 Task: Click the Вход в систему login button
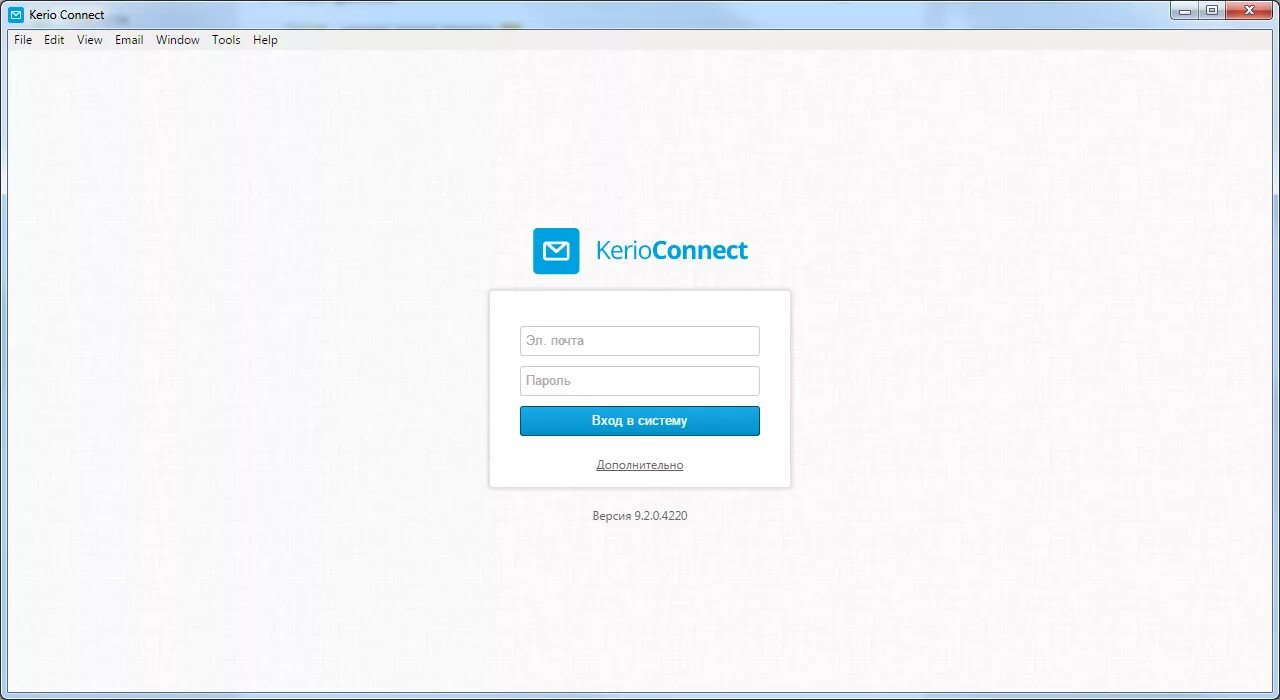[x=640, y=421]
